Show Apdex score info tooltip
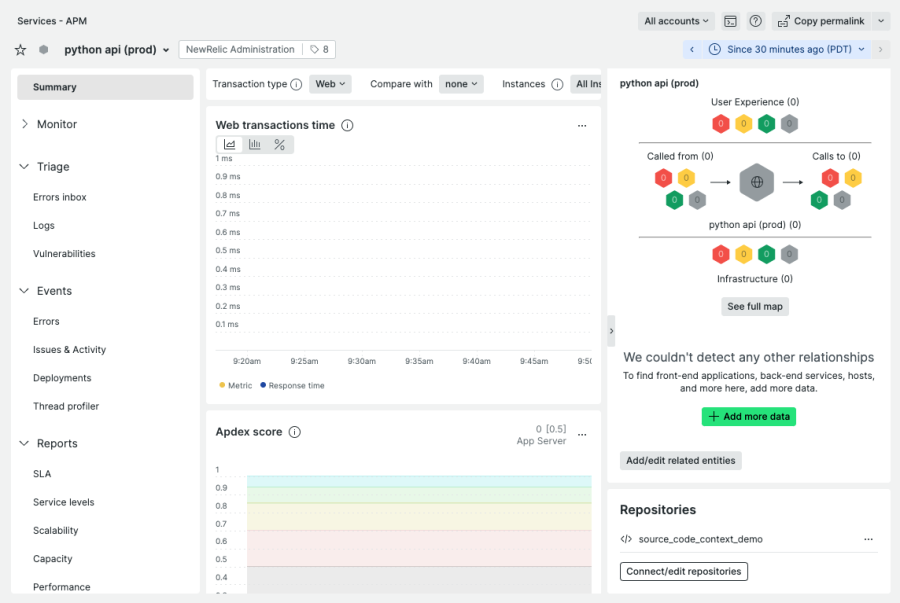Image resolution: width=900 pixels, height=603 pixels. click(294, 432)
